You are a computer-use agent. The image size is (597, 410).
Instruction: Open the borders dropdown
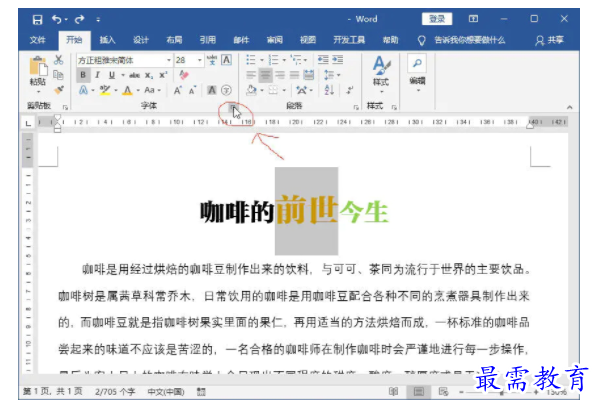point(284,90)
